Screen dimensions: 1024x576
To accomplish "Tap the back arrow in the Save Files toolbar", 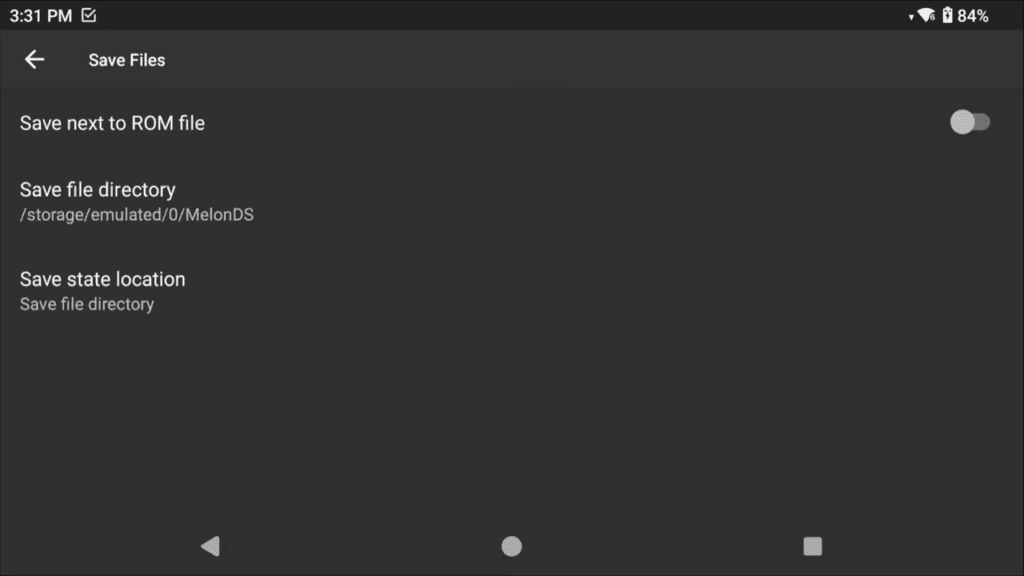I will pyautogui.click(x=35, y=59).
